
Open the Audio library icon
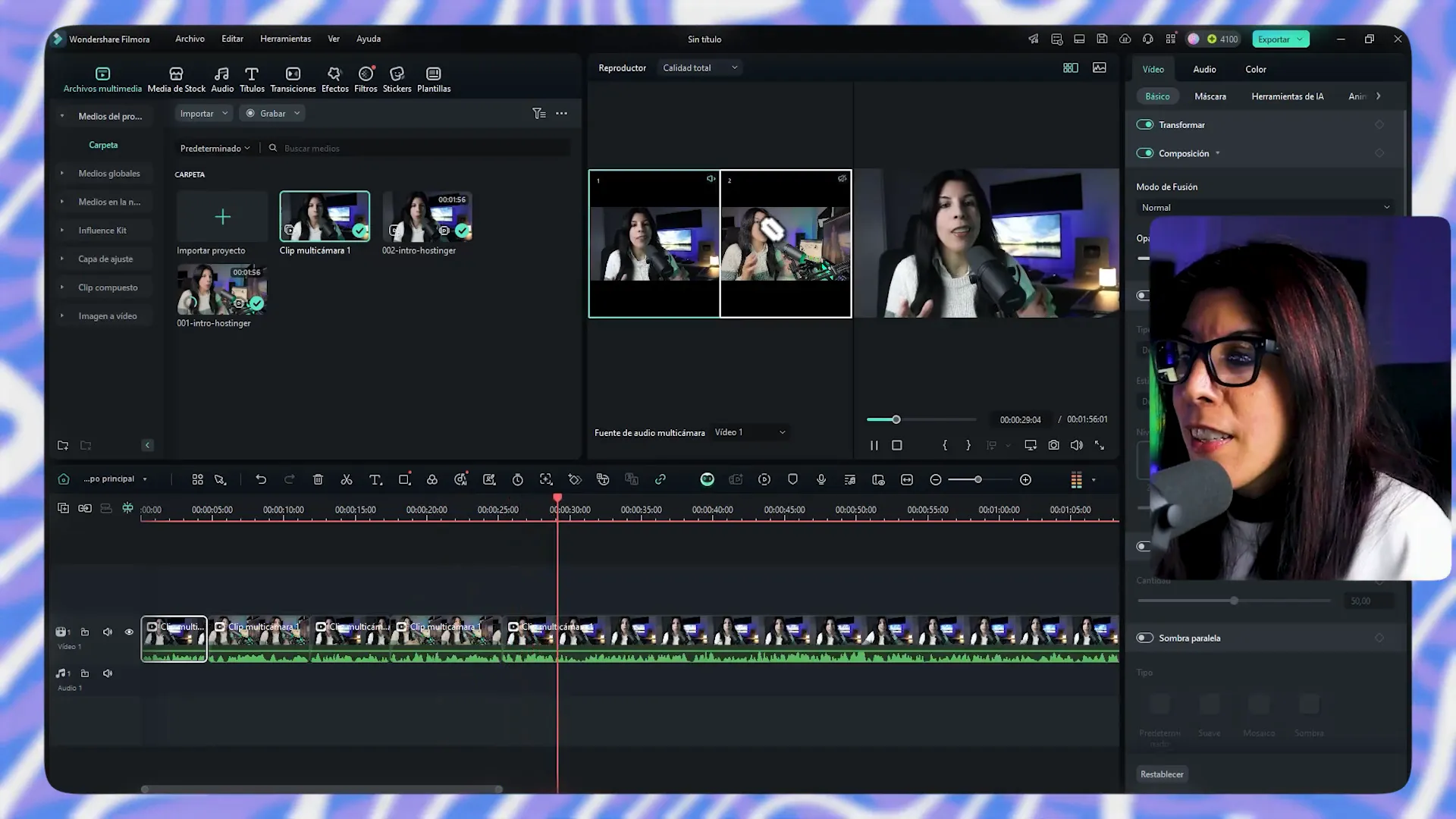[x=221, y=74]
